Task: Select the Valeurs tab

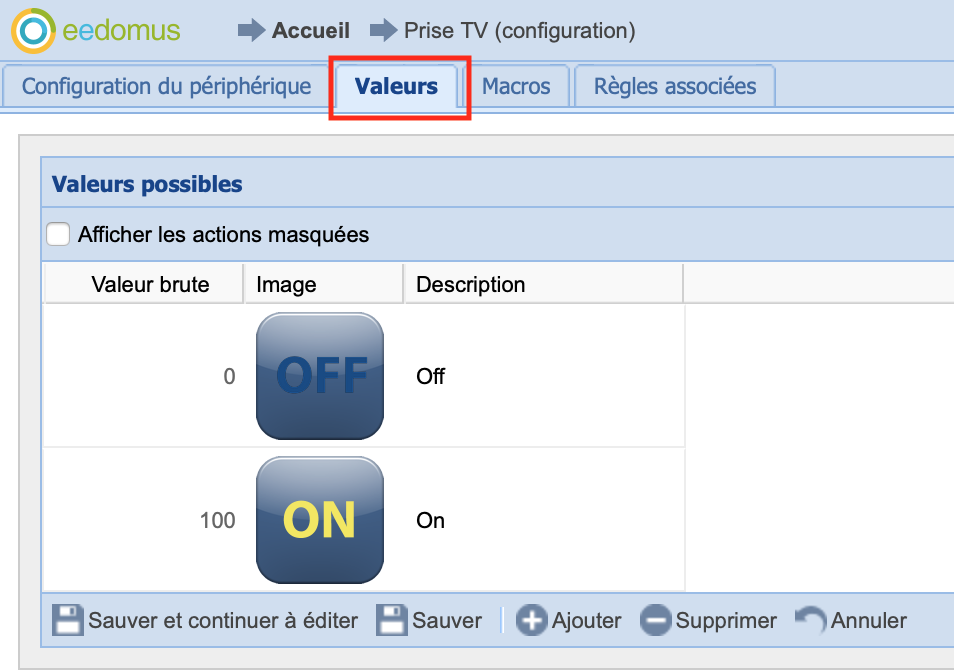Action: coord(396,86)
